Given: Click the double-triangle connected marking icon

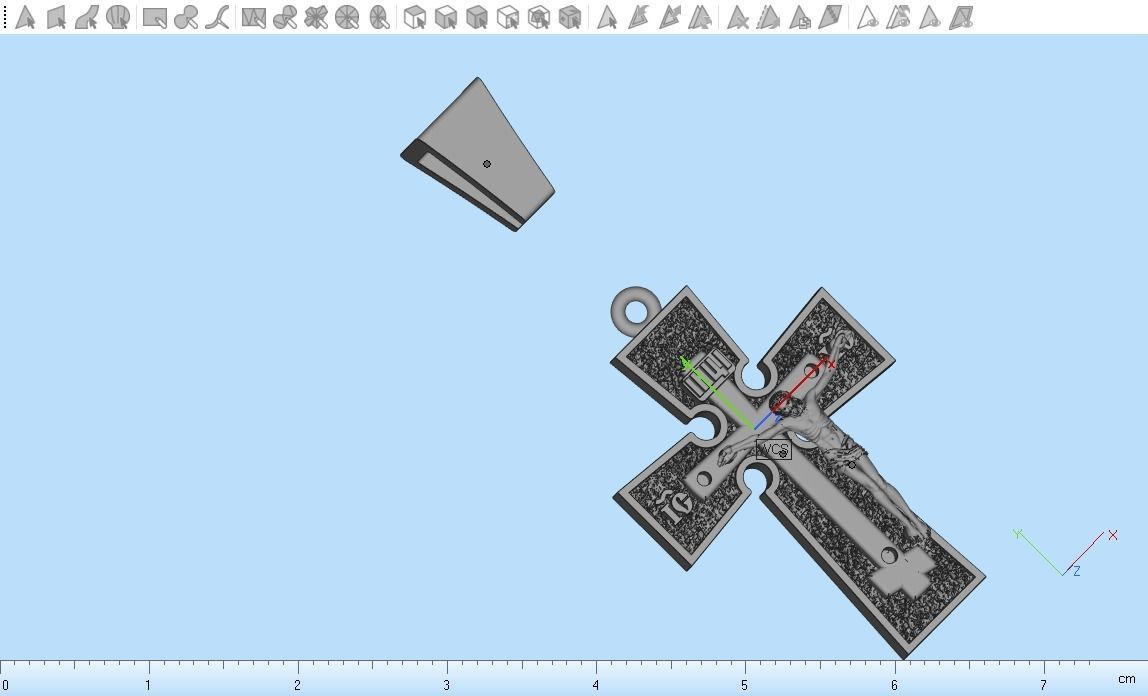Looking at the screenshot, I should coord(700,17).
